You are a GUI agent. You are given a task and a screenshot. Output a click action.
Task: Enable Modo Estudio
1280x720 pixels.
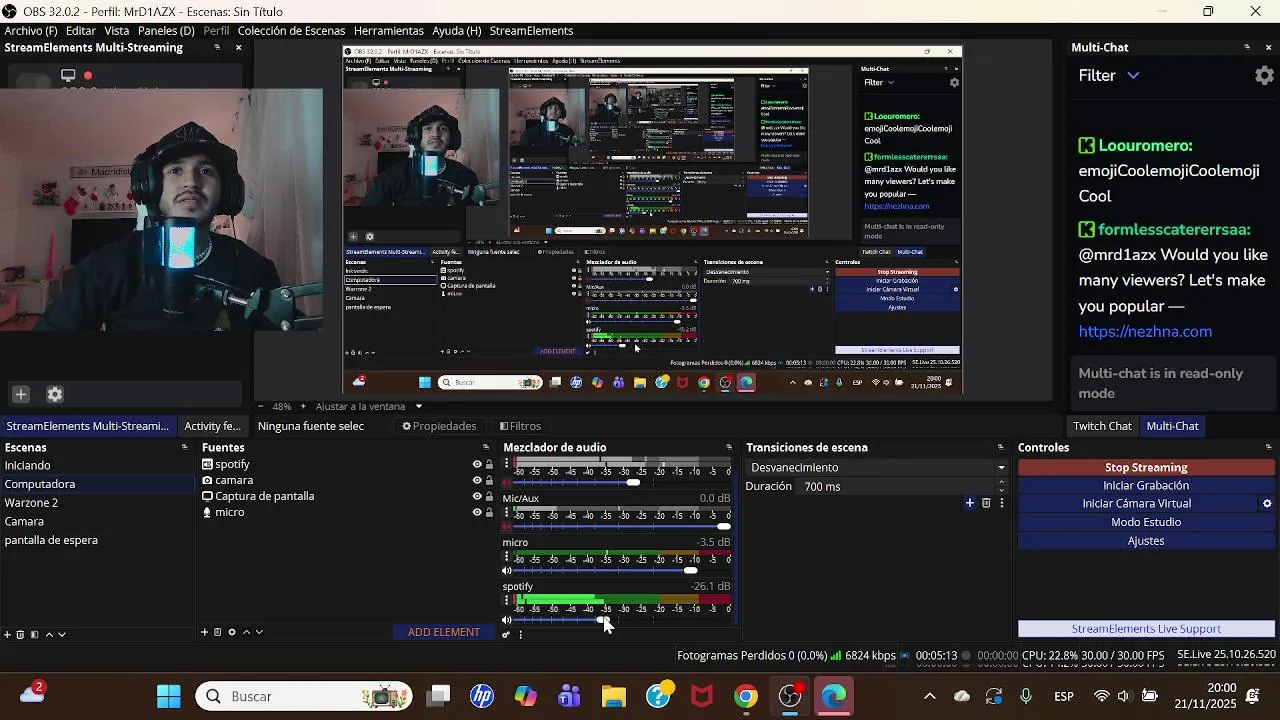point(1146,523)
